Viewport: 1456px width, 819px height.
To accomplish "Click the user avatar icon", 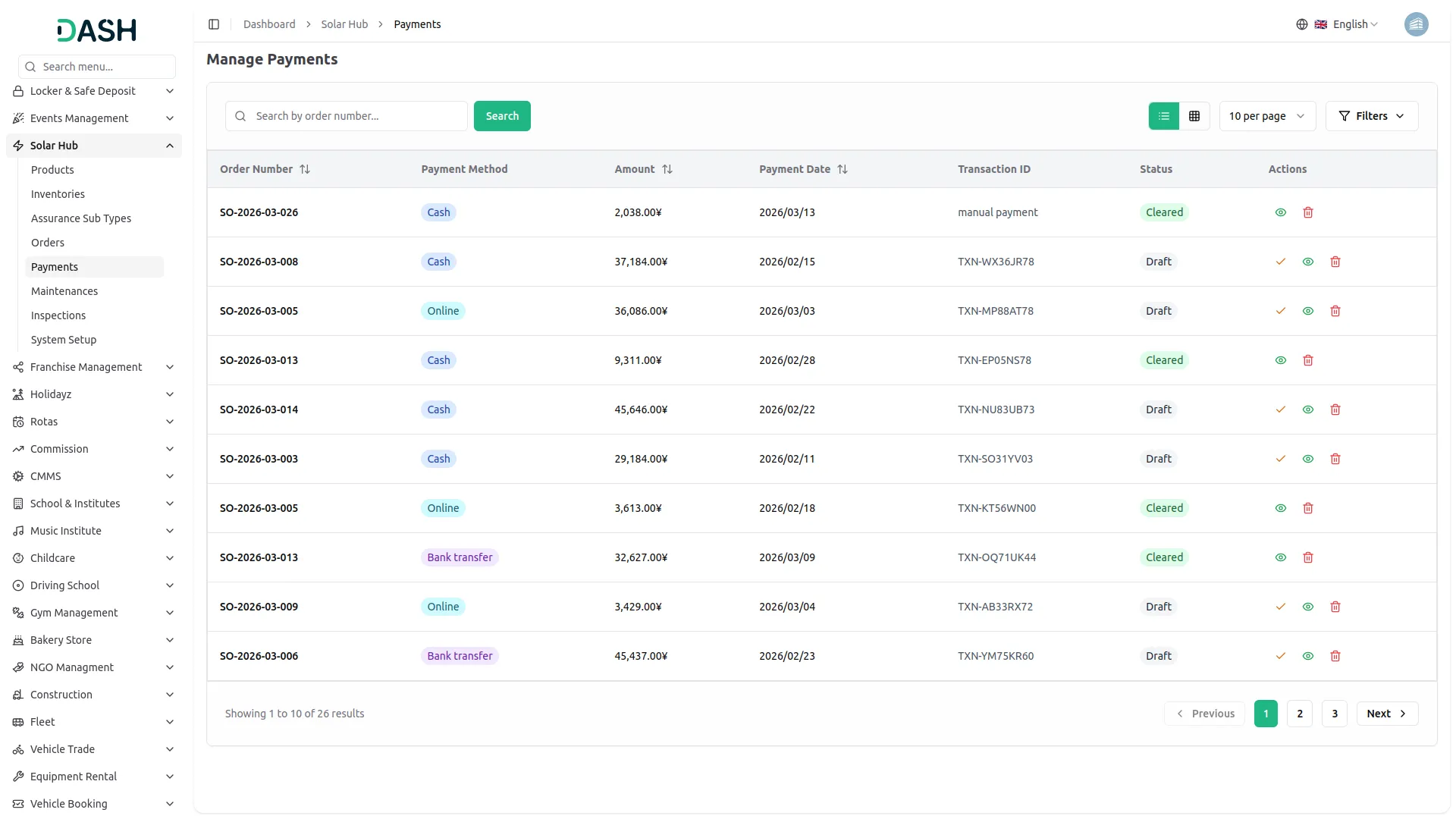I will coord(1415,24).
